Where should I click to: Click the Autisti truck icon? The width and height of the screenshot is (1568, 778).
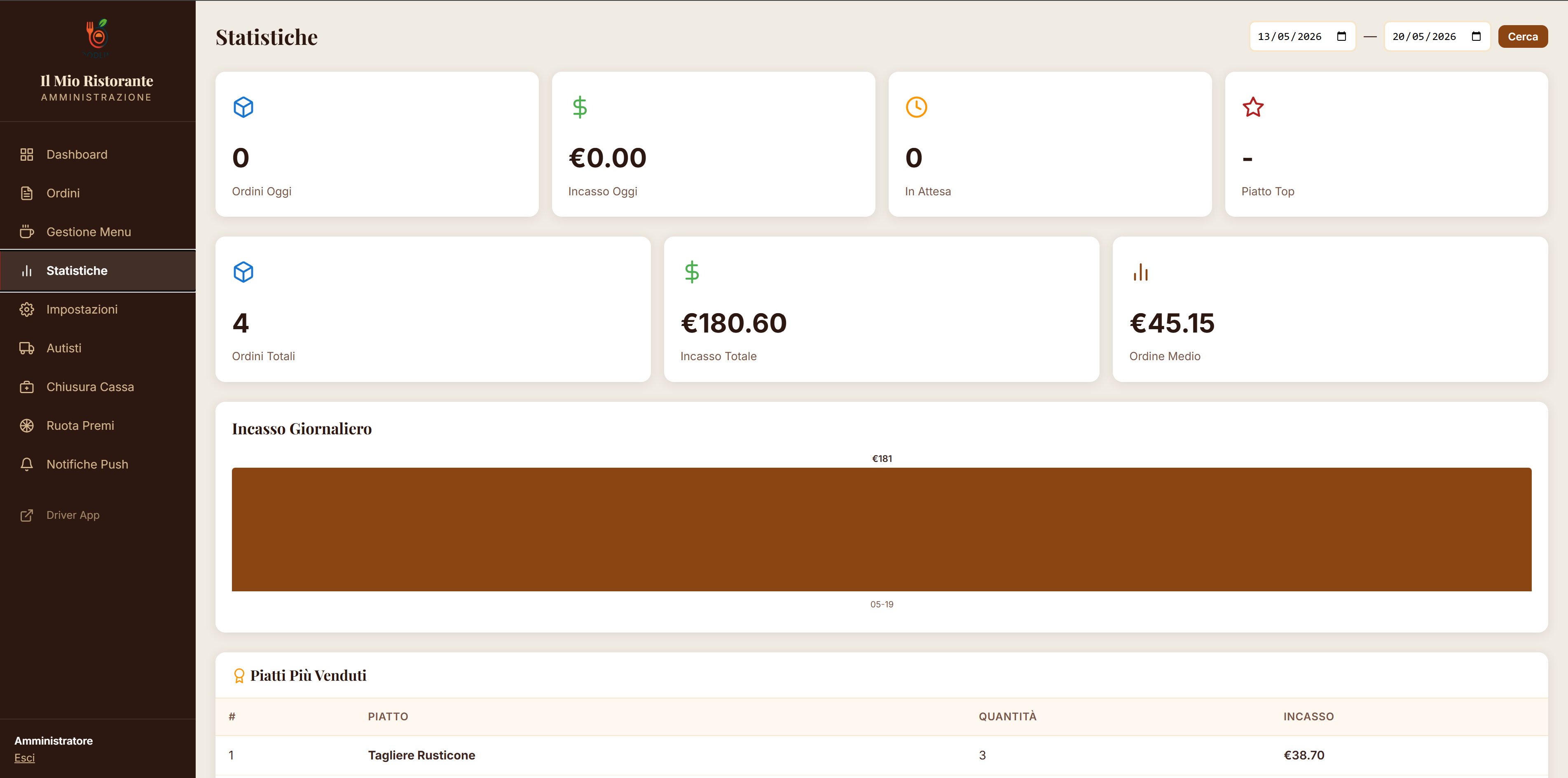27,348
